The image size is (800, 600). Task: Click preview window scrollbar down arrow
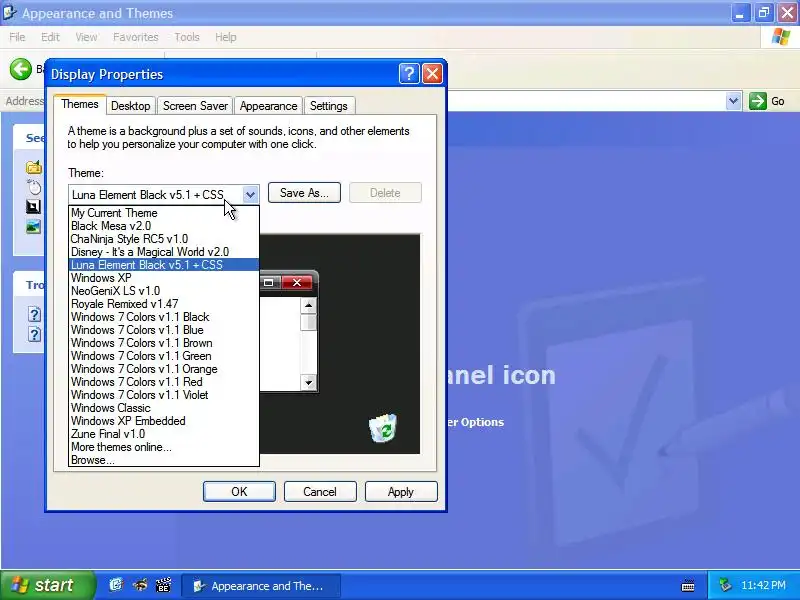(308, 383)
